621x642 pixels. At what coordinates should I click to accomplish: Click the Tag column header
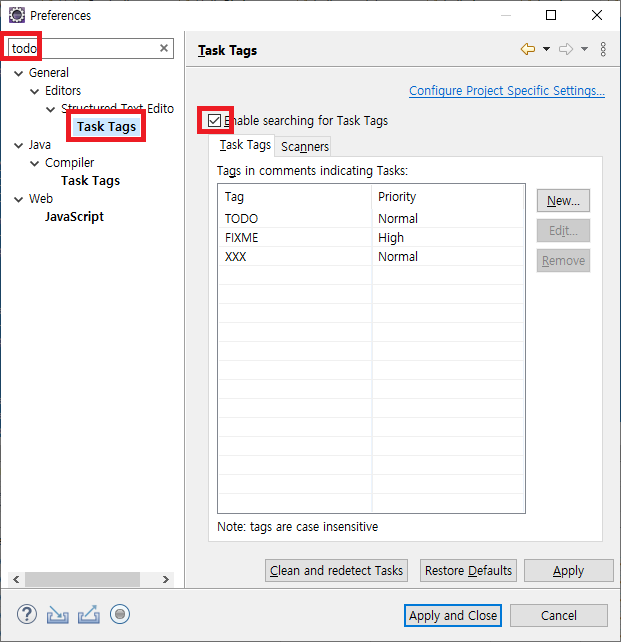[295, 197]
